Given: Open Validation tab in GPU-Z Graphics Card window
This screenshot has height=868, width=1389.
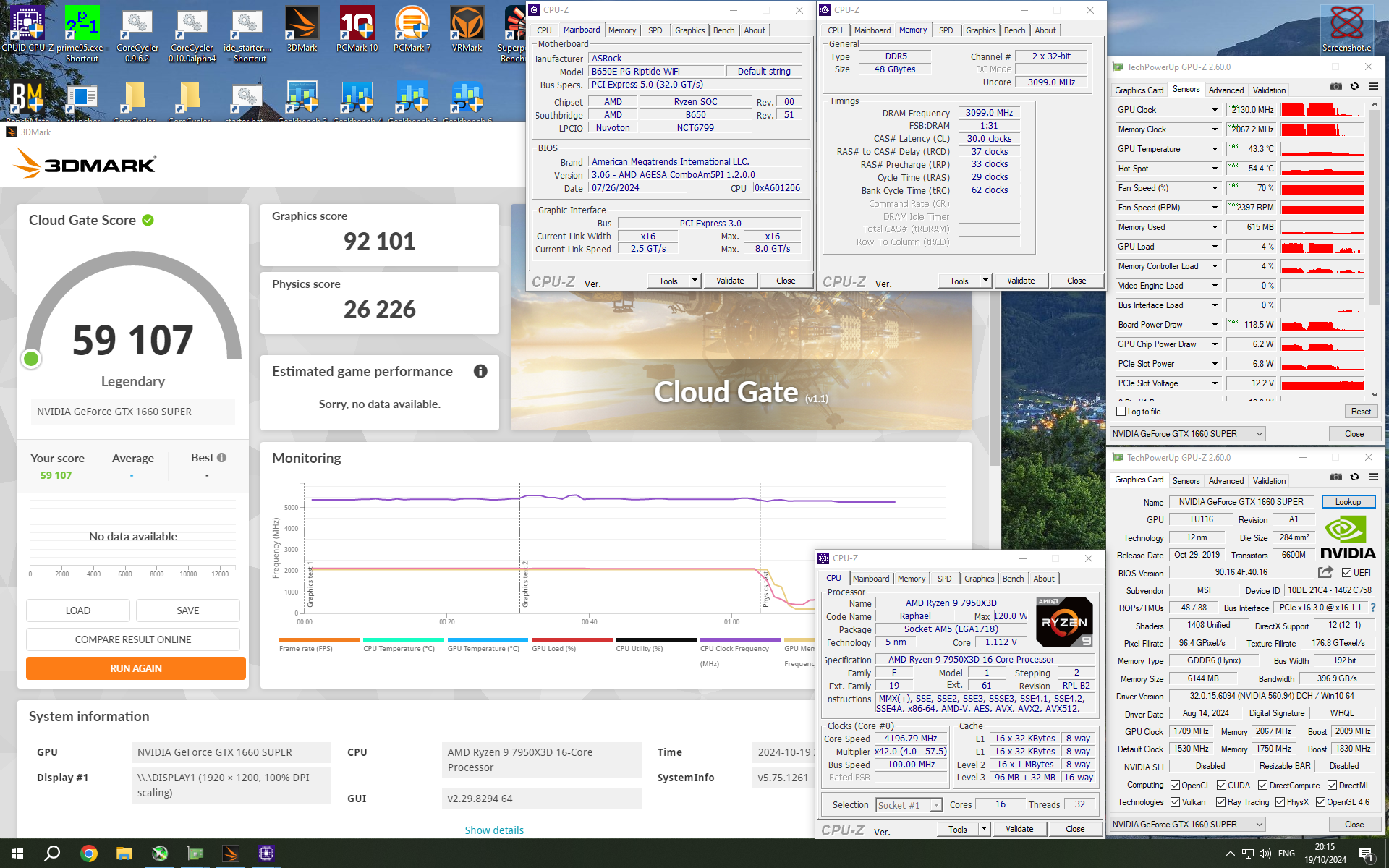Looking at the screenshot, I should [1269, 481].
